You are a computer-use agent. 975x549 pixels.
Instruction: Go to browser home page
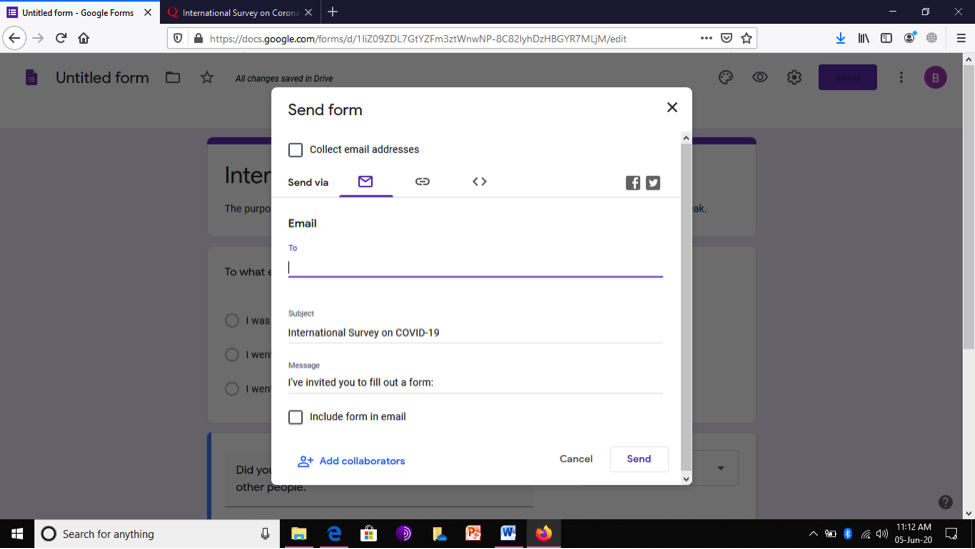[83, 39]
